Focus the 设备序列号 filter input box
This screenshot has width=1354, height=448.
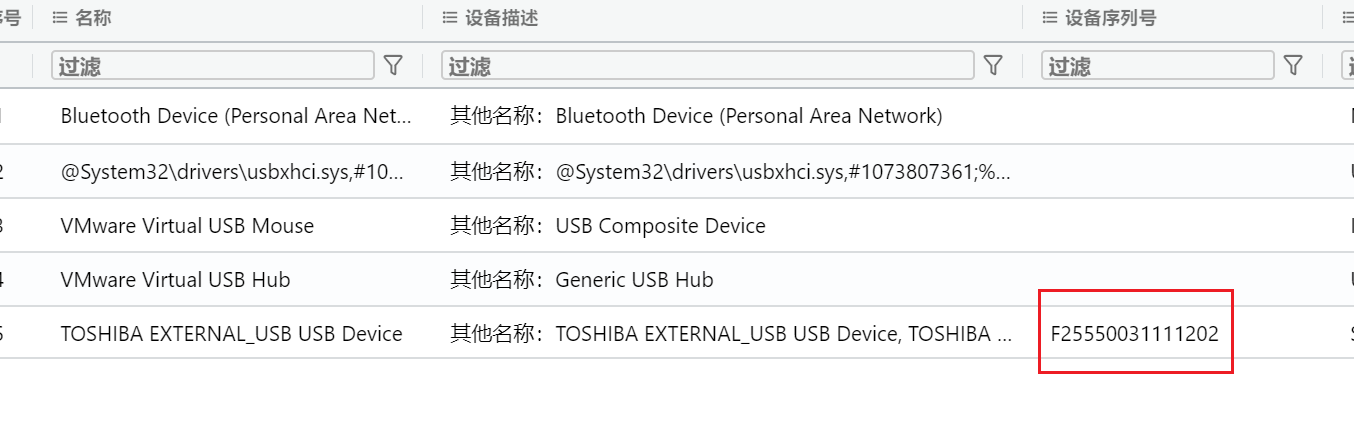[1158, 66]
